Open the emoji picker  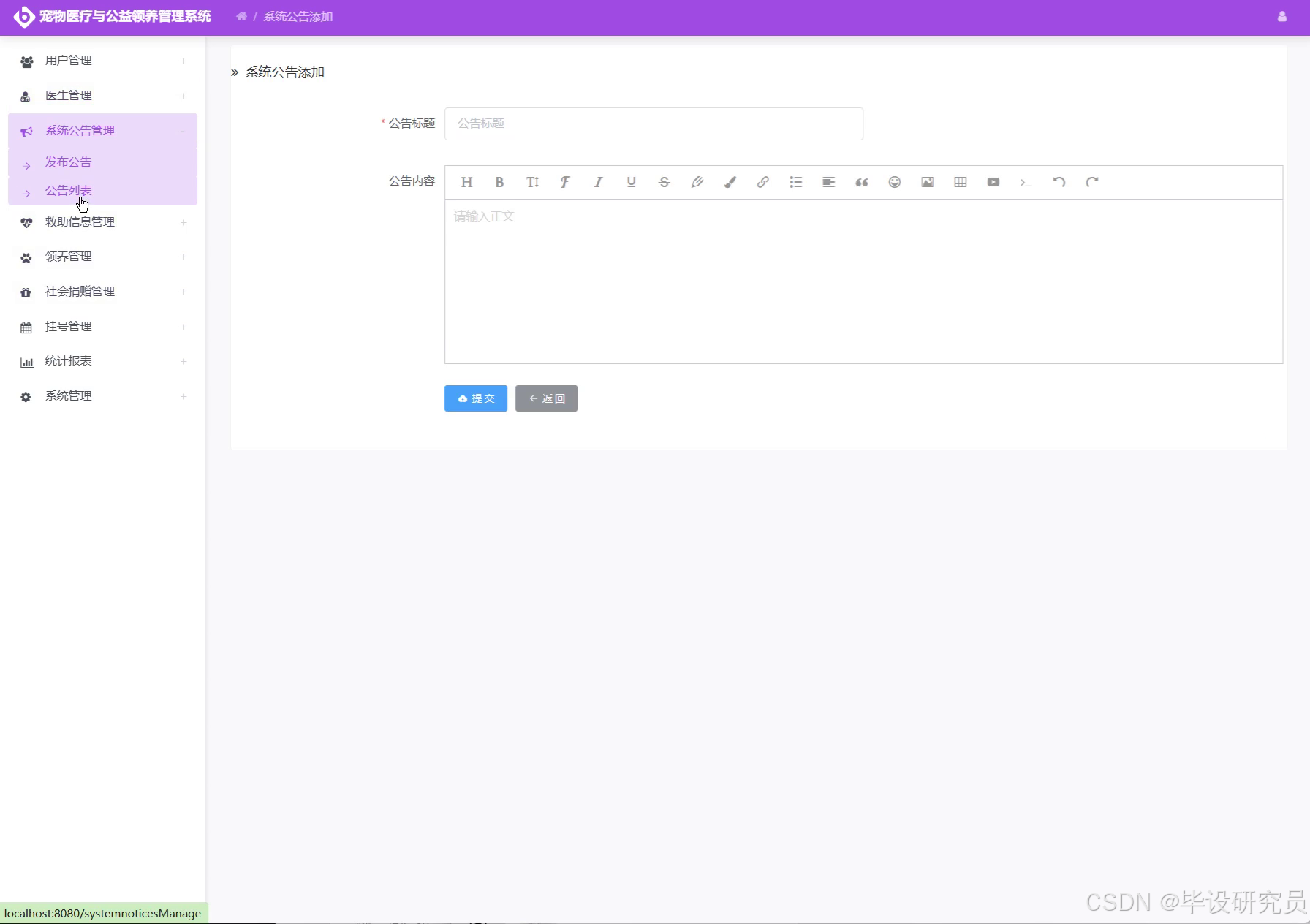click(894, 182)
